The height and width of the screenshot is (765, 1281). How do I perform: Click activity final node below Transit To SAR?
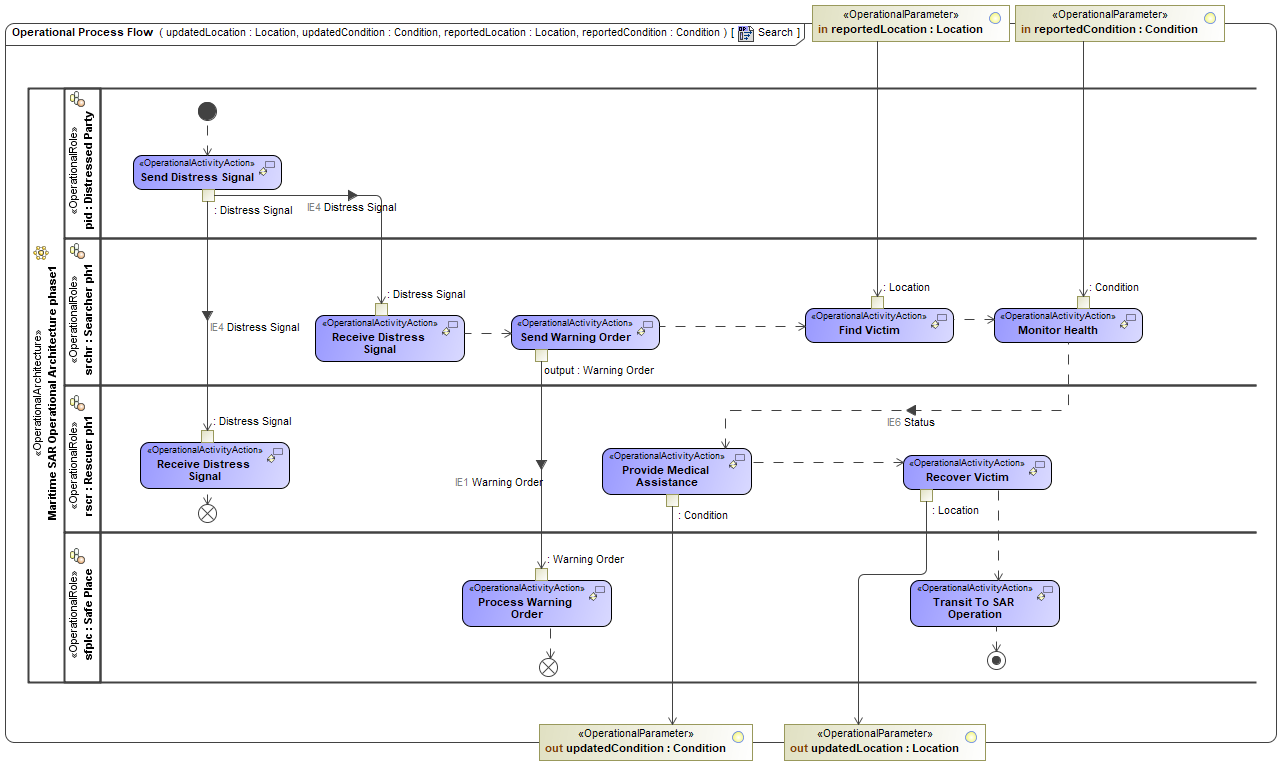coord(996,660)
